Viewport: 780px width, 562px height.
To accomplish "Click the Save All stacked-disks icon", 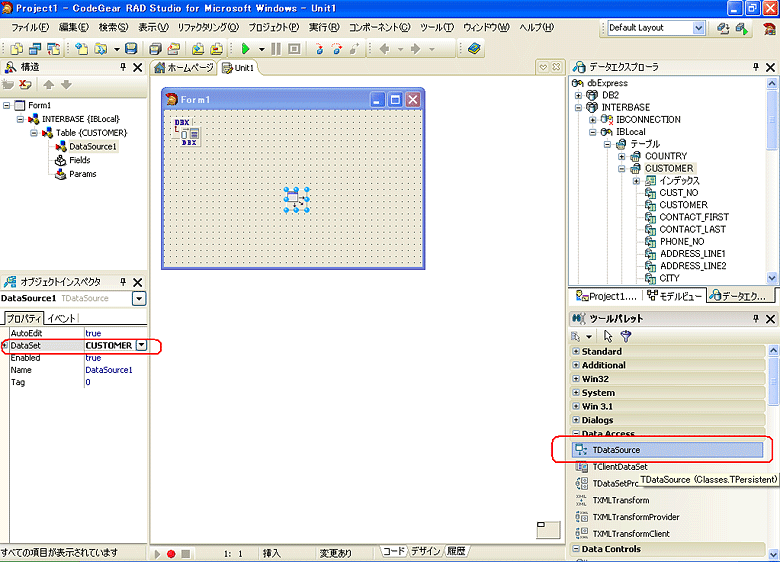I will point(155,49).
